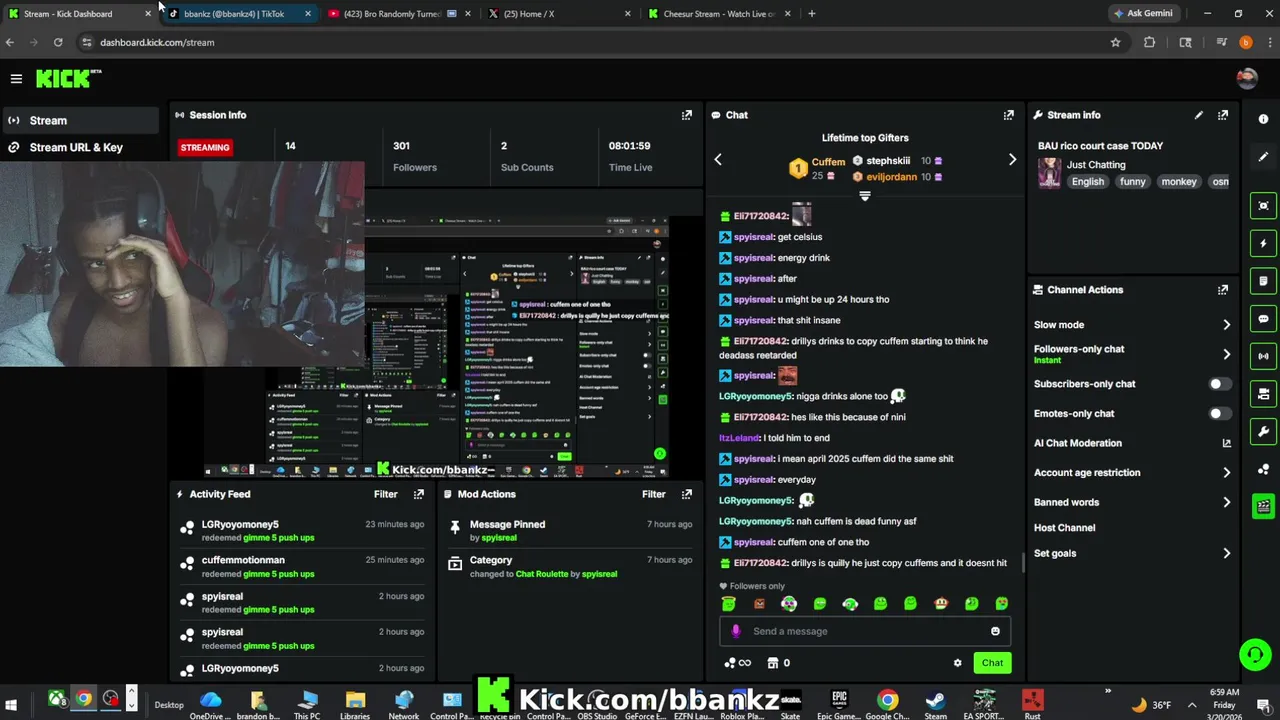
Task: Pop out the Activity Feed panel
Action: click(x=418, y=494)
